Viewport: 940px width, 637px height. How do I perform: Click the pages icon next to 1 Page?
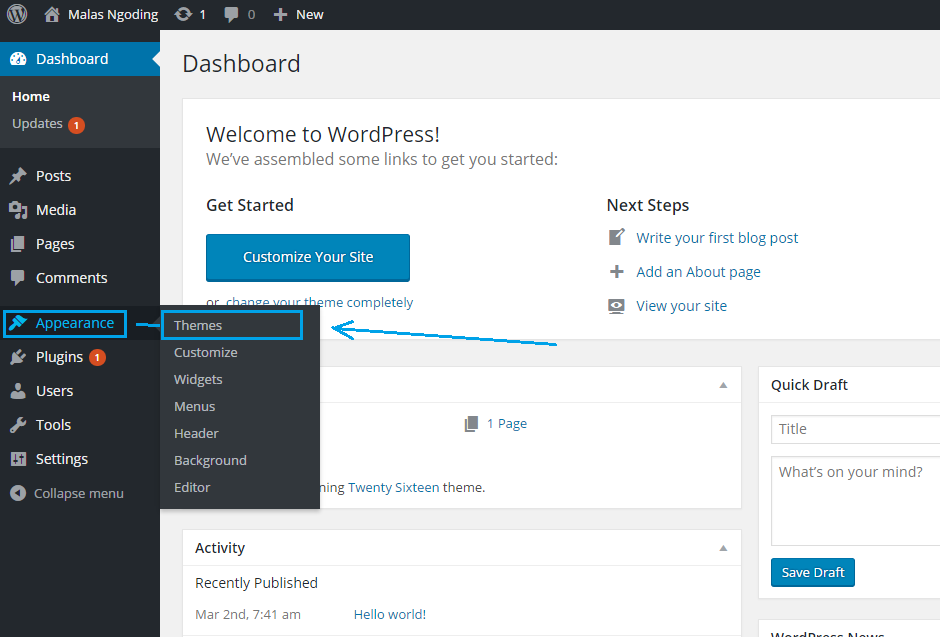[x=472, y=424]
